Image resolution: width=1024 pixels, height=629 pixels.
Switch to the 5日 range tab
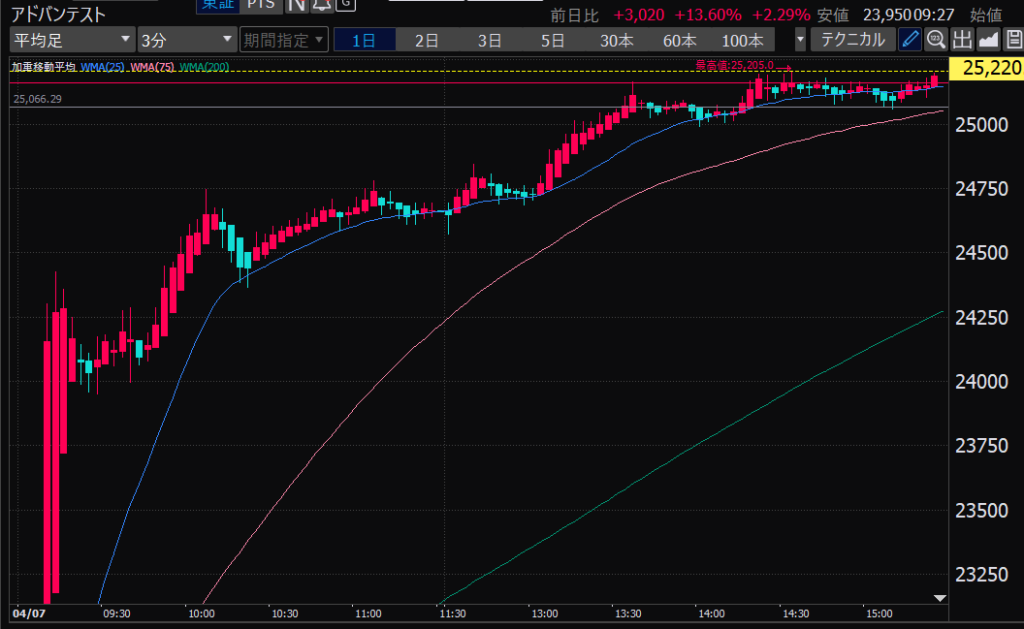tap(552, 40)
